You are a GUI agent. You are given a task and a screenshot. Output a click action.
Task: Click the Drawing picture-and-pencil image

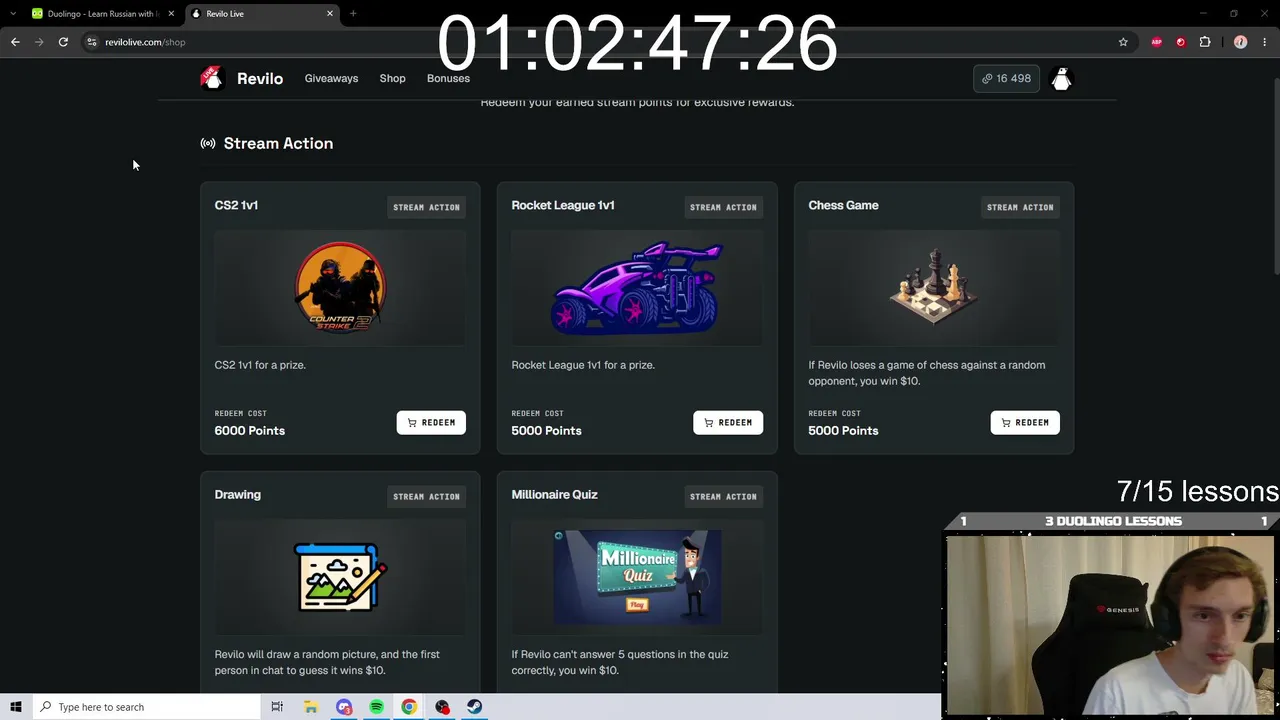[340, 577]
